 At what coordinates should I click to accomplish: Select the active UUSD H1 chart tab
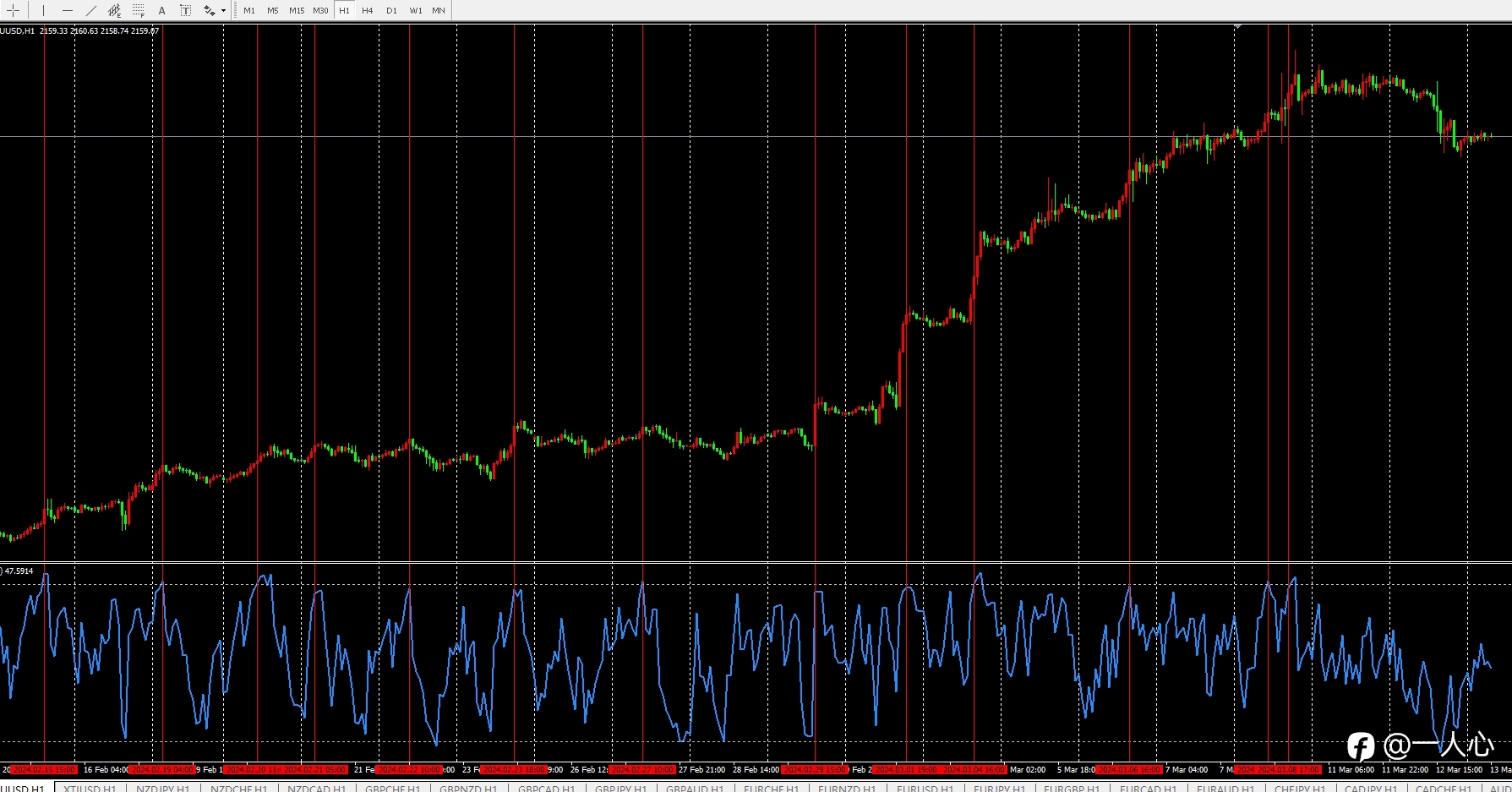coord(25,788)
